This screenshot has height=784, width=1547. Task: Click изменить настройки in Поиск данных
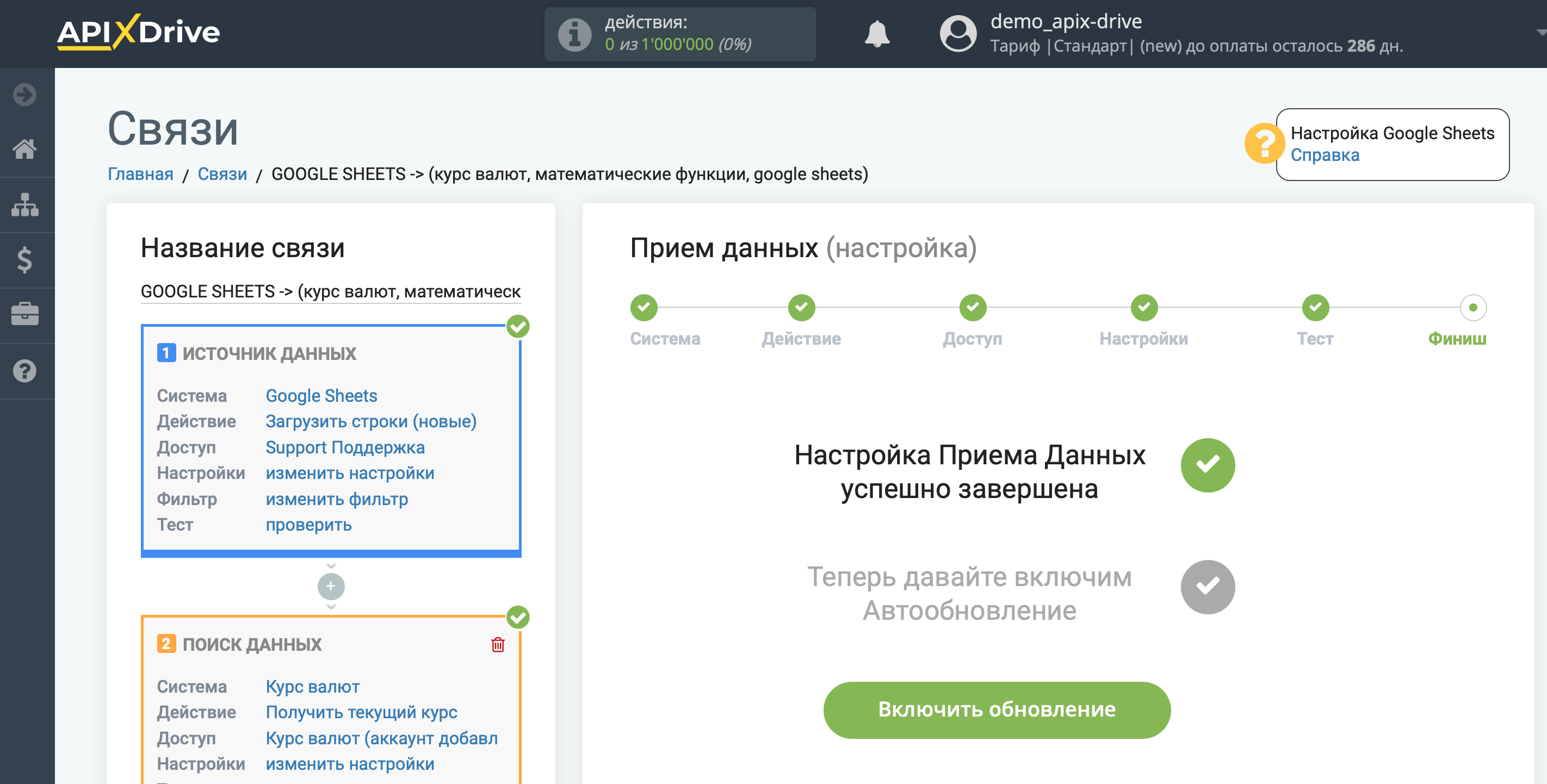point(350,763)
